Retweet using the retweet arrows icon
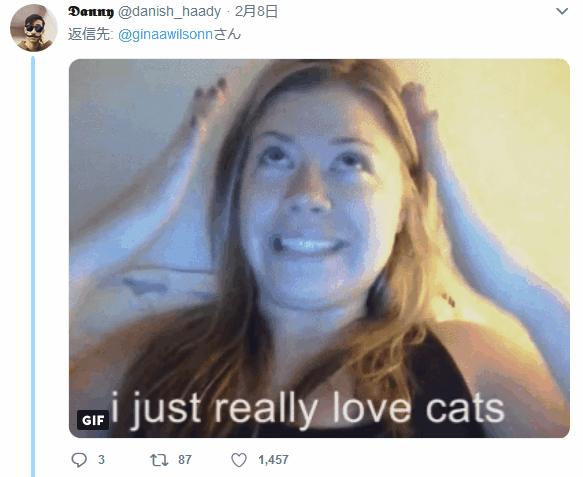This screenshot has width=583, height=477. 159,460
